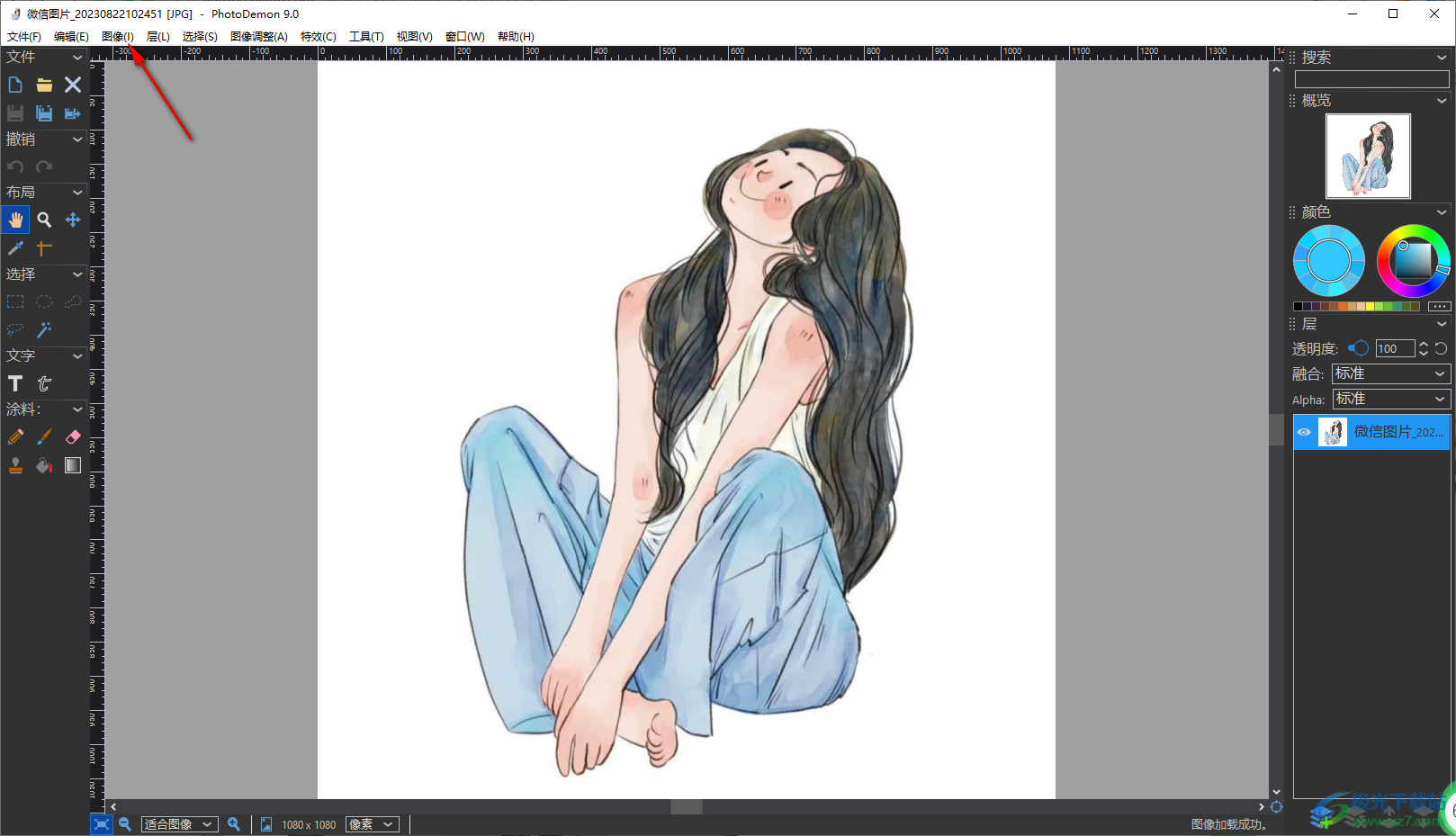
Task: Collapse the 布局 toolbox section
Action: 77,193
